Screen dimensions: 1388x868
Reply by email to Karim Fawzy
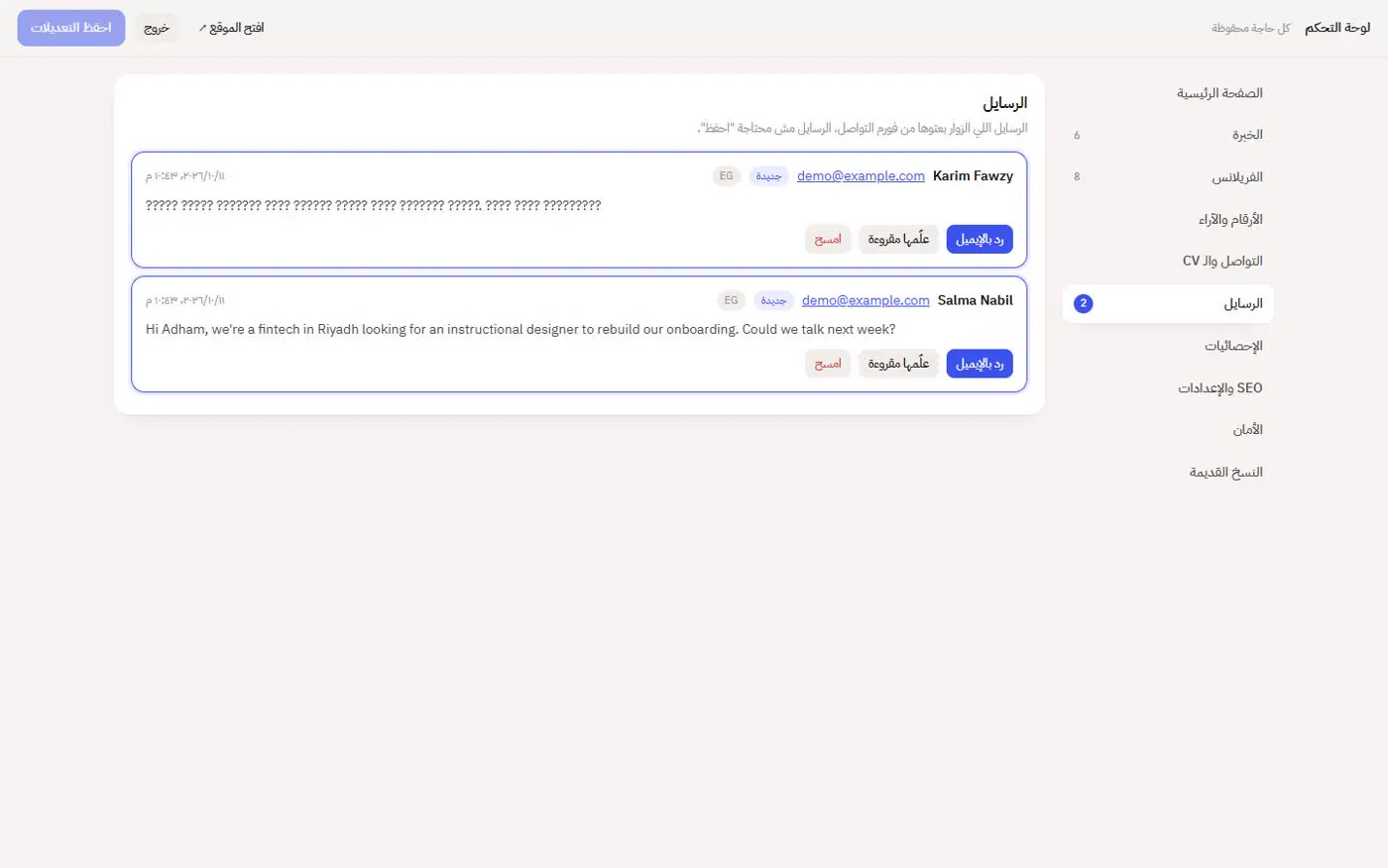point(980,239)
